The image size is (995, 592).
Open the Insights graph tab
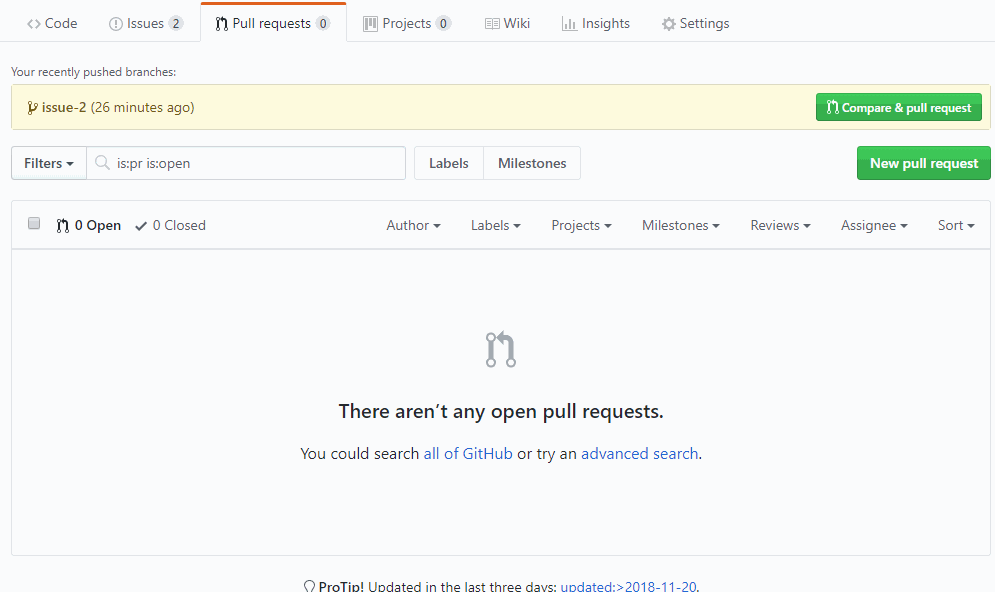[x=596, y=23]
